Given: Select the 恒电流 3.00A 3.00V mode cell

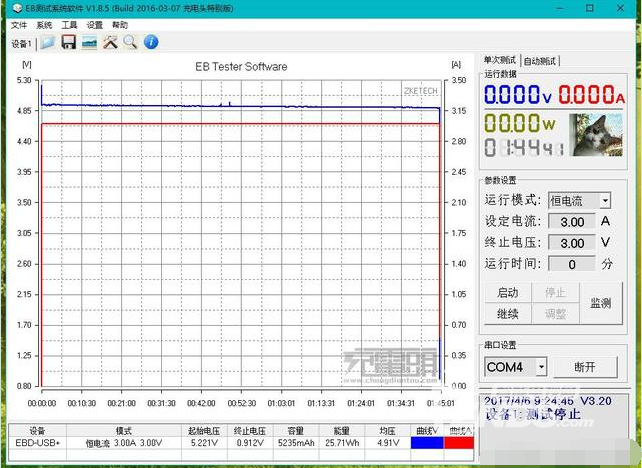Looking at the screenshot, I should pyautogui.click(x=124, y=443).
